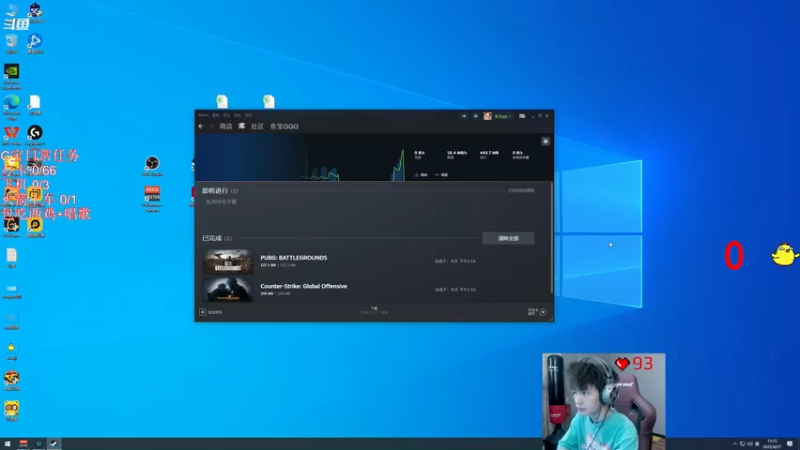Open the 商店 store tab in Steam
This screenshot has width=800, height=450.
pyautogui.click(x=226, y=126)
